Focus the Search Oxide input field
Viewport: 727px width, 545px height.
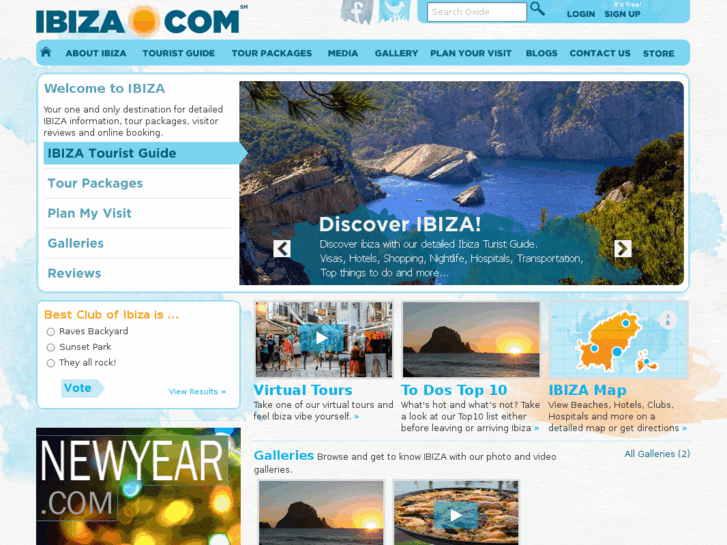pos(477,12)
